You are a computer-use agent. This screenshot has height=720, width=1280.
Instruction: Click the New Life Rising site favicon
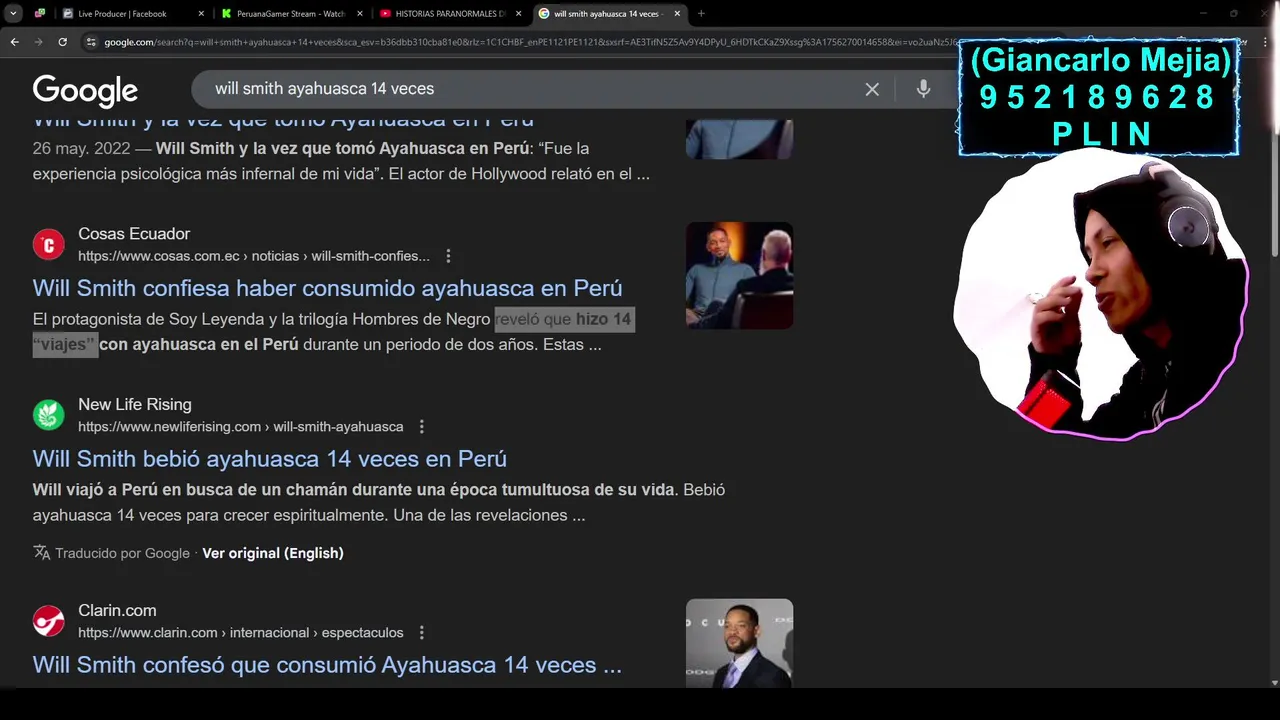point(48,415)
